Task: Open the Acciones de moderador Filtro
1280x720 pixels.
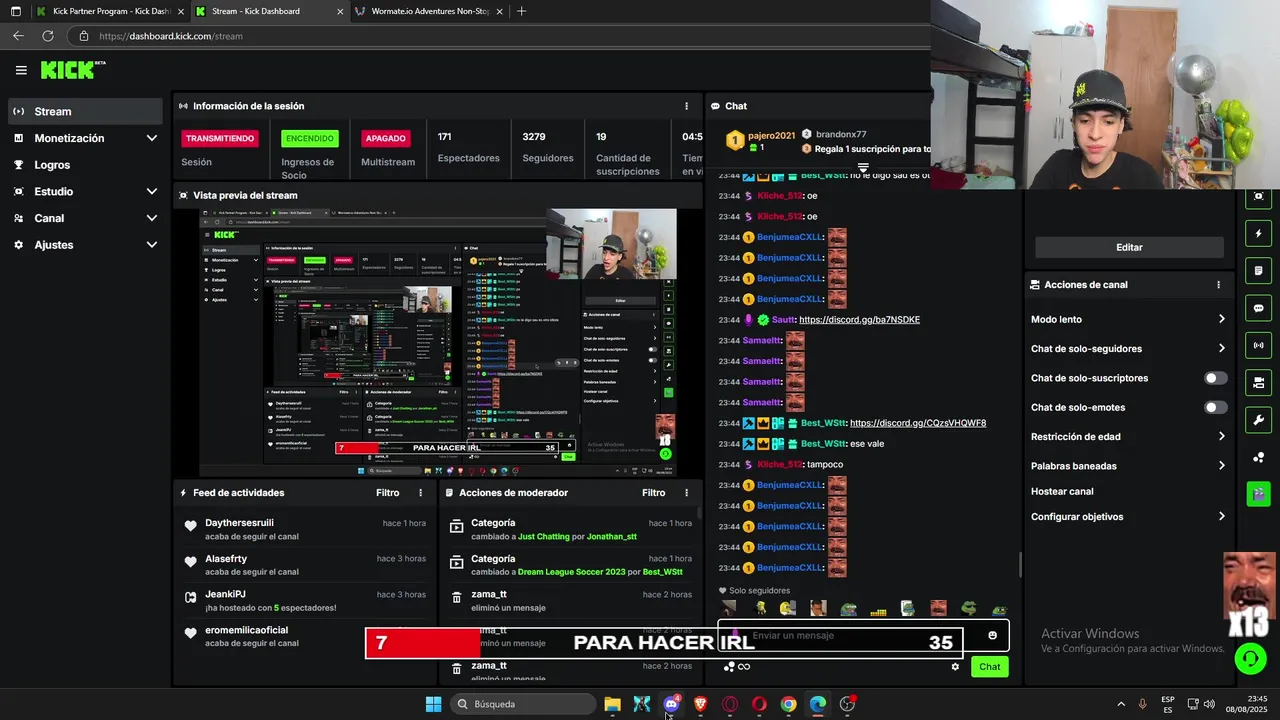Action: coord(653,493)
